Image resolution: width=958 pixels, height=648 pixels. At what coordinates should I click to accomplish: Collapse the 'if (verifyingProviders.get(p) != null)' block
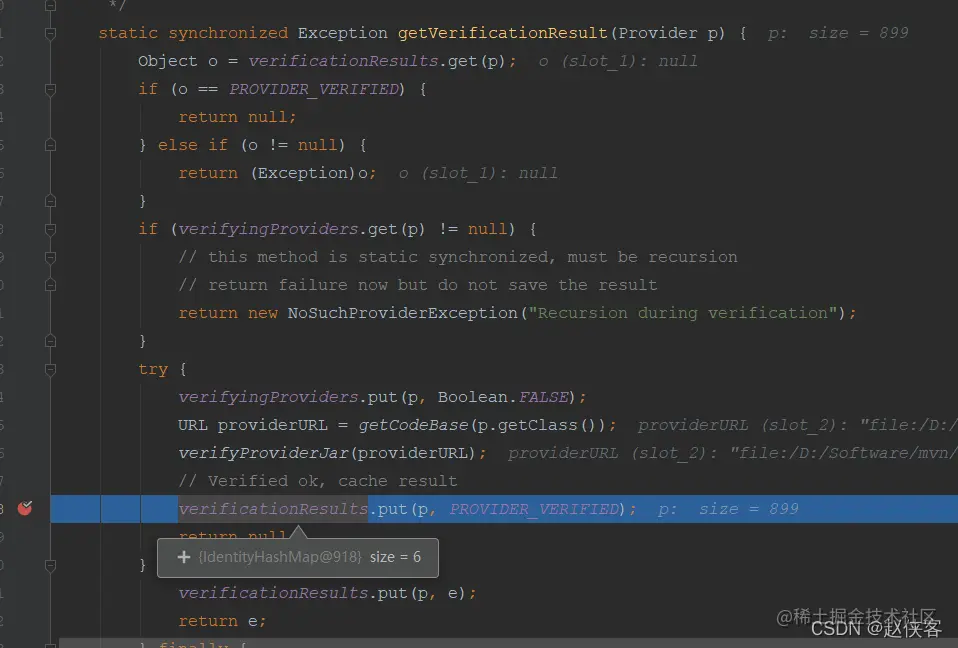pyautogui.click(x=51, y=230)
